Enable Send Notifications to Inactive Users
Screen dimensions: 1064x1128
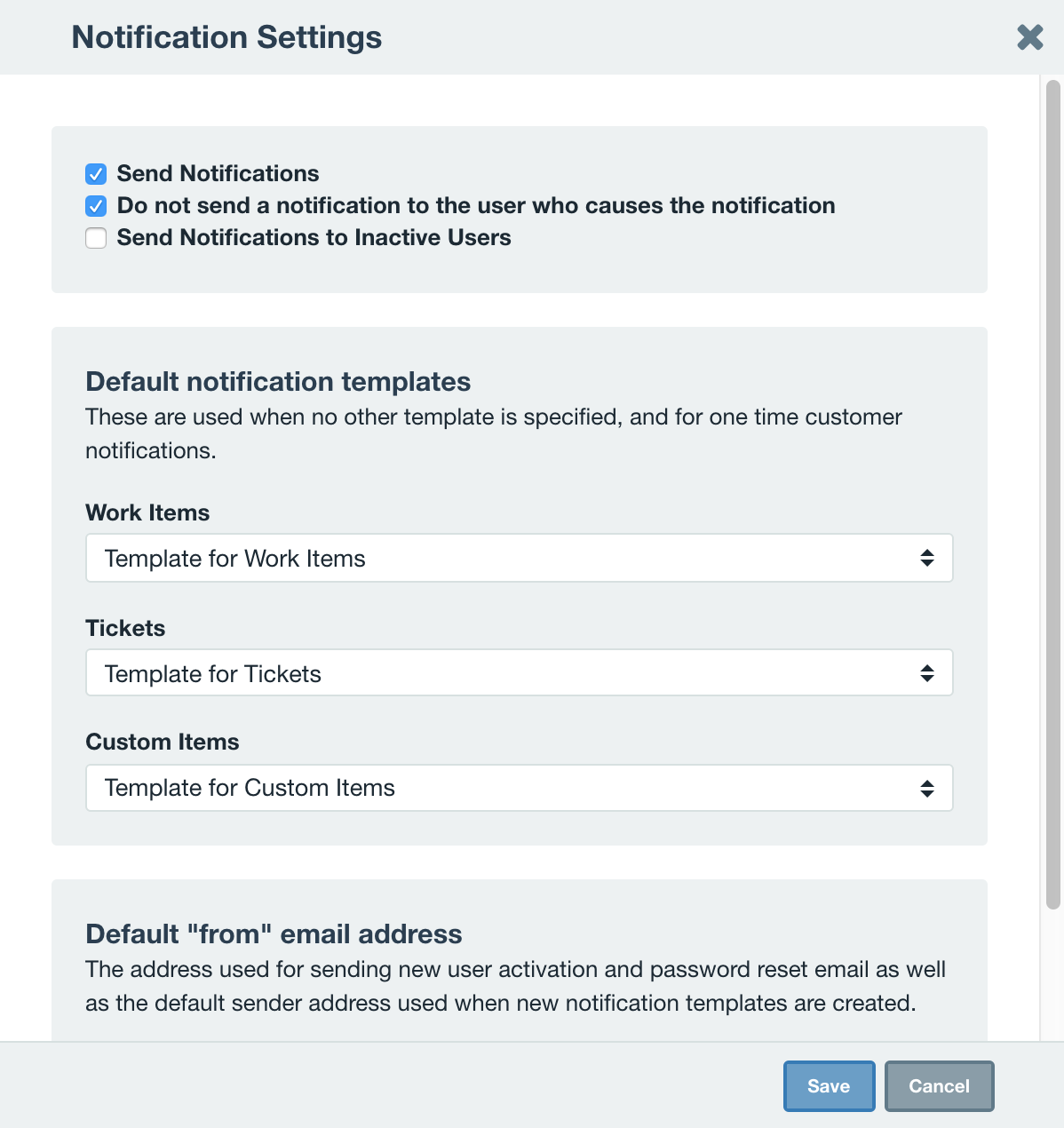tap(96, 238)
